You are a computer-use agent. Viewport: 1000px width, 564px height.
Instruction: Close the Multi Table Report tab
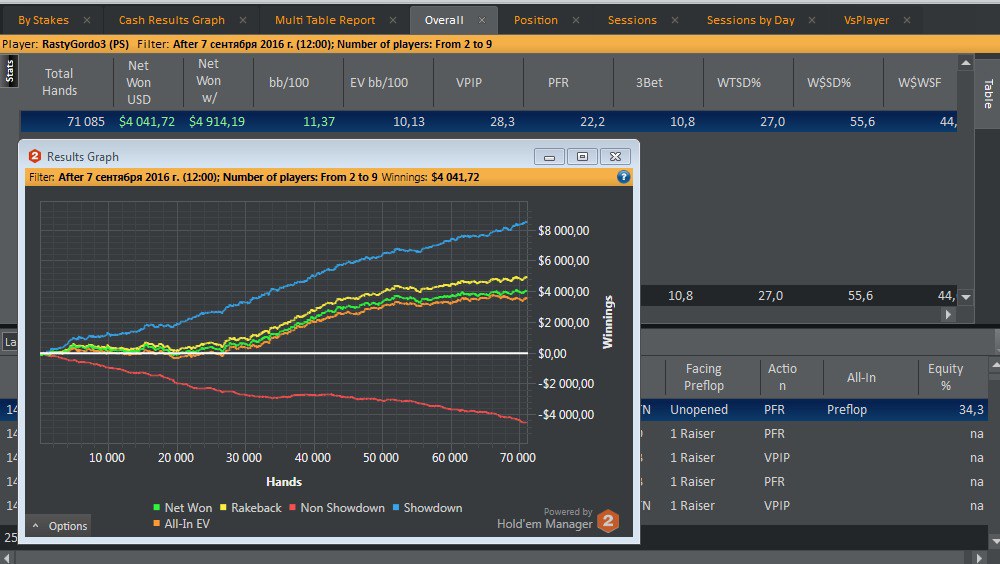(394, 20)
